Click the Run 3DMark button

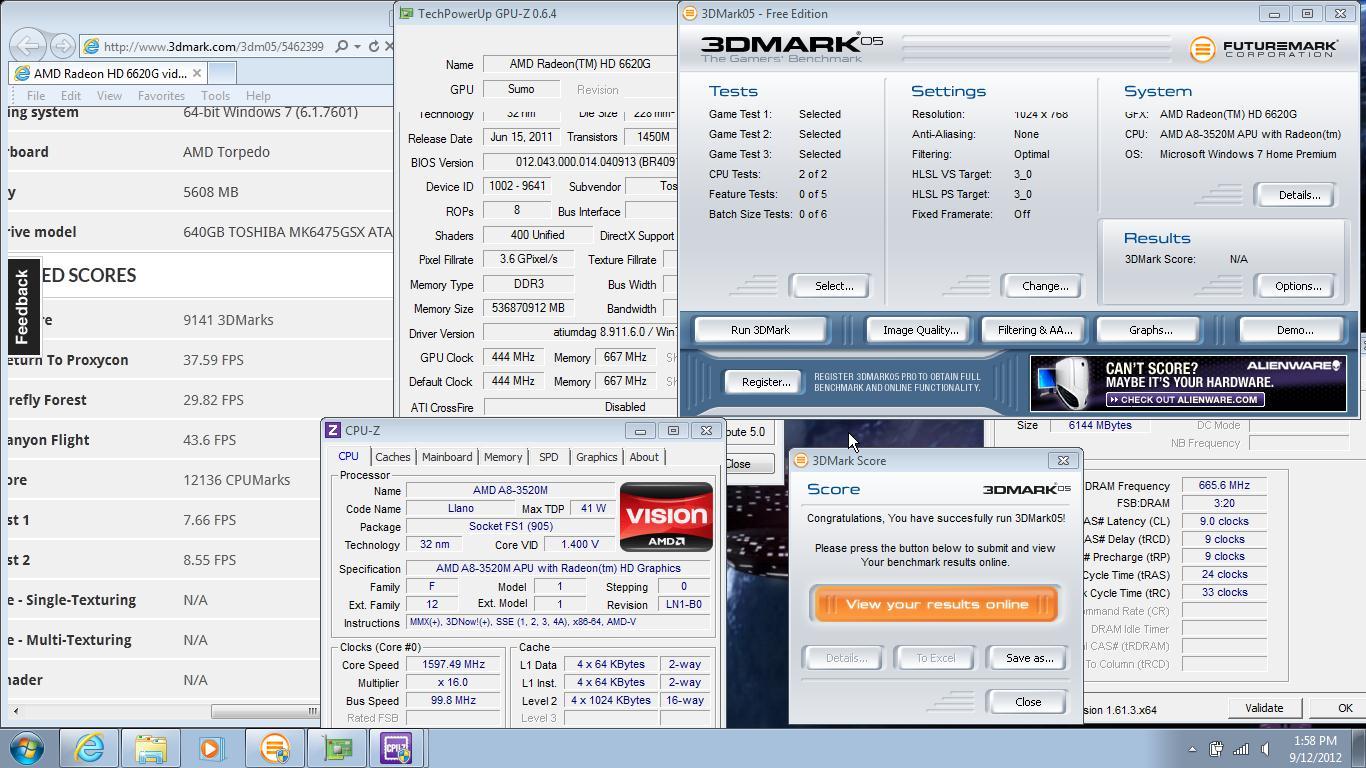760,330
